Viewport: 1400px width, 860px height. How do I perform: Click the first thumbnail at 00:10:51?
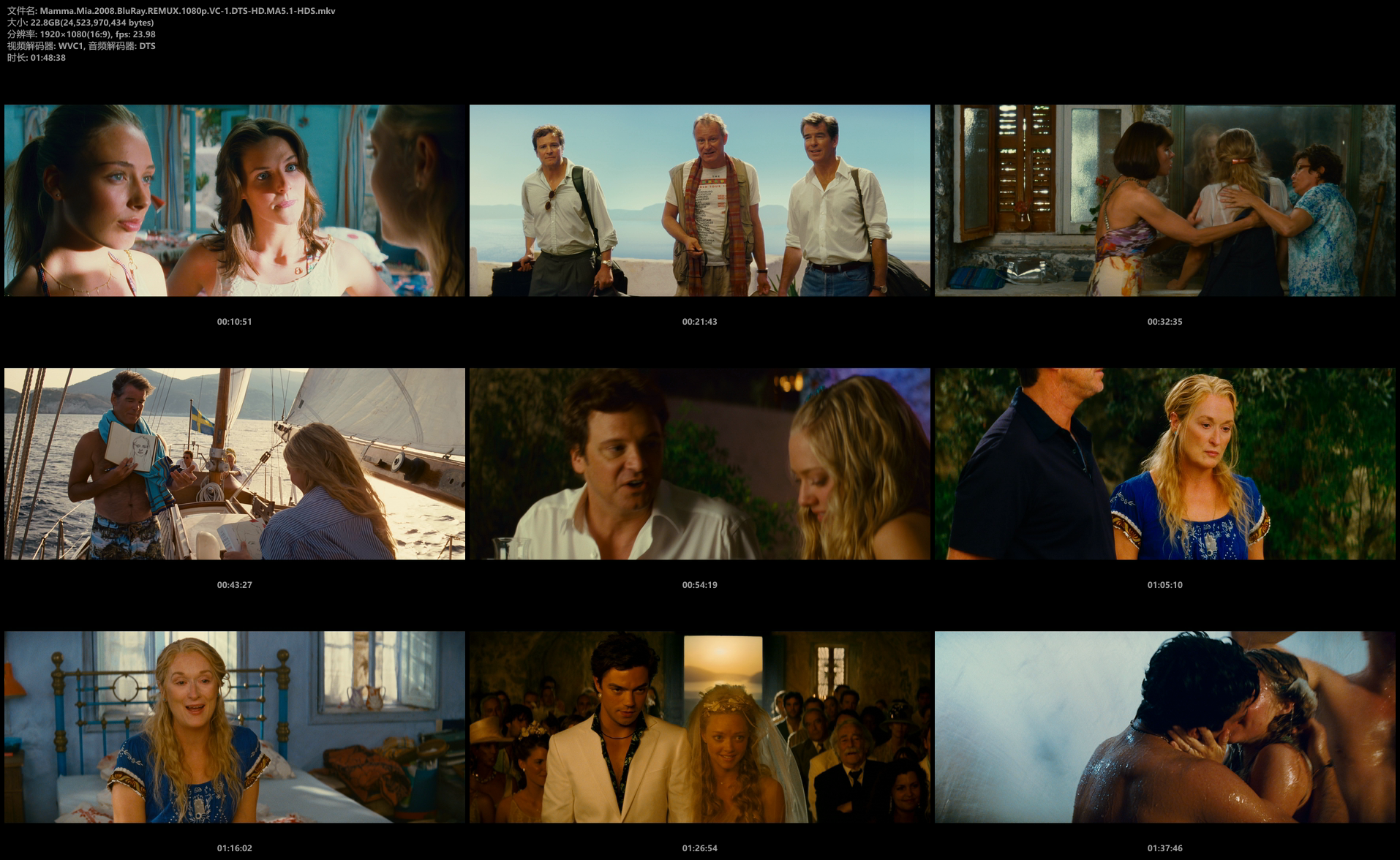pos(234,200)
